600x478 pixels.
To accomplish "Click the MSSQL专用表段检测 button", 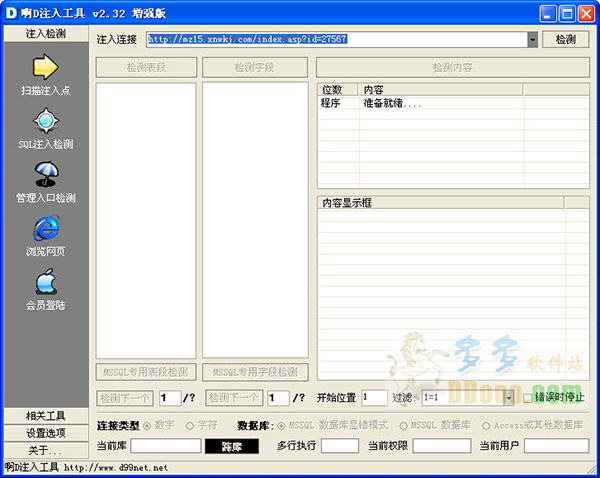I will (x=146, y=372).
